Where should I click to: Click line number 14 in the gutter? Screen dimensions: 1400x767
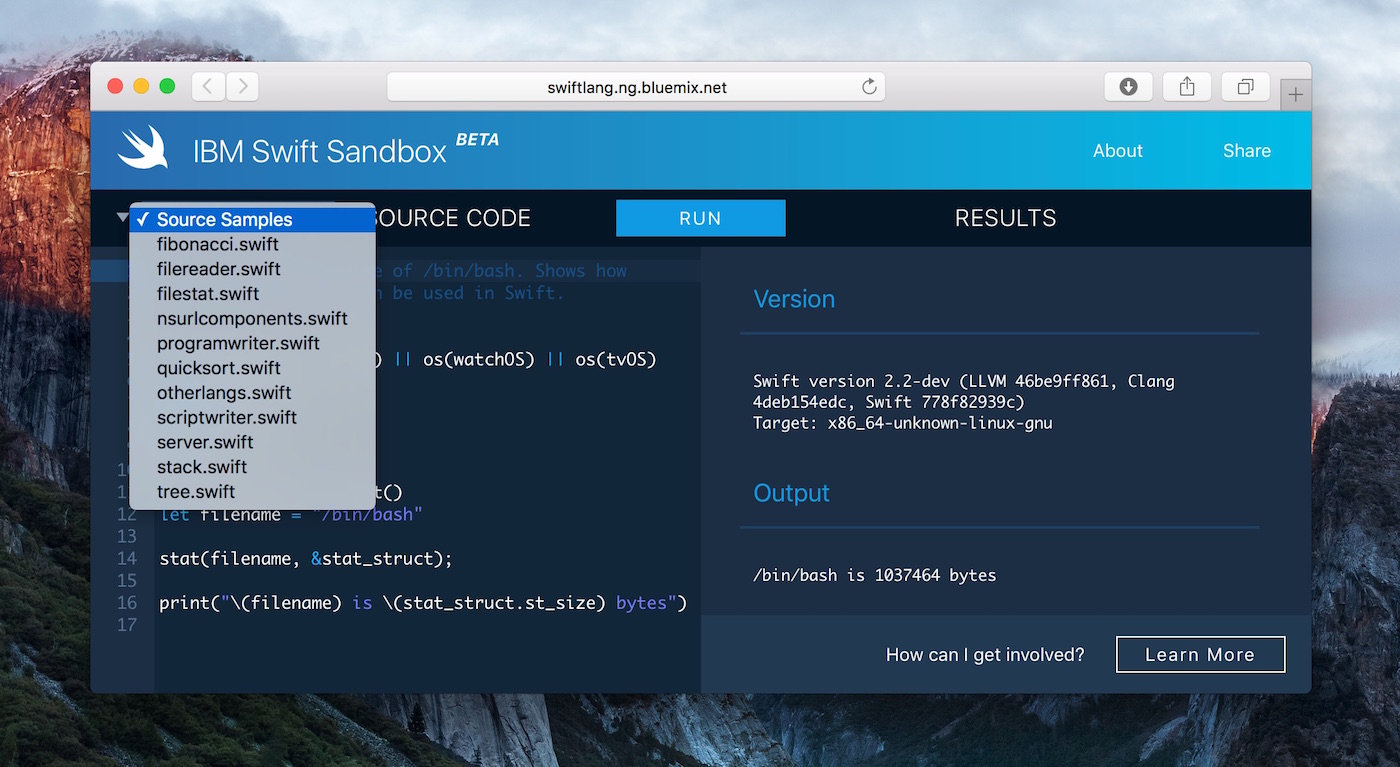(x=126, y=559)
